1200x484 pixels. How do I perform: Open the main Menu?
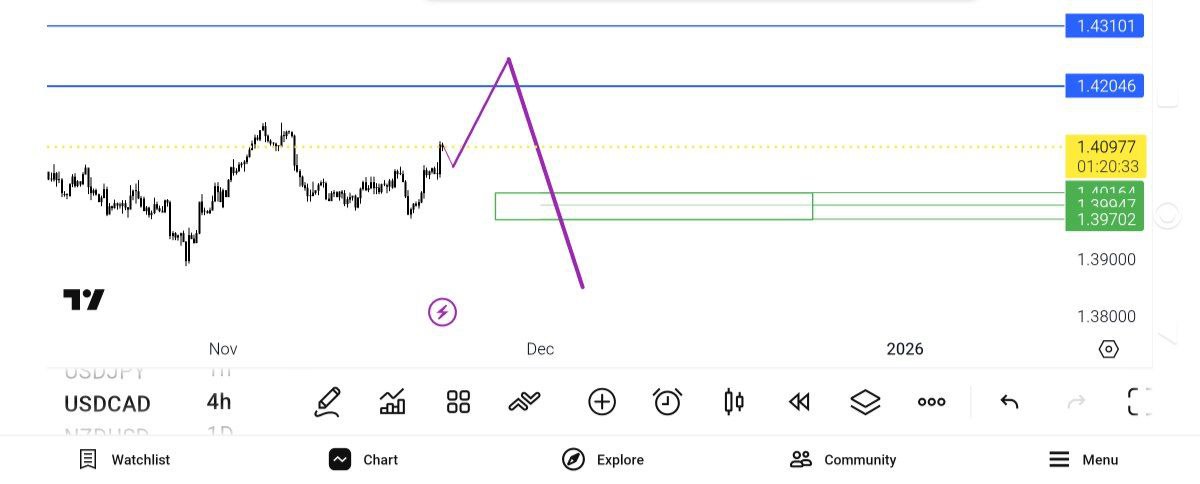coord(1083,460)
